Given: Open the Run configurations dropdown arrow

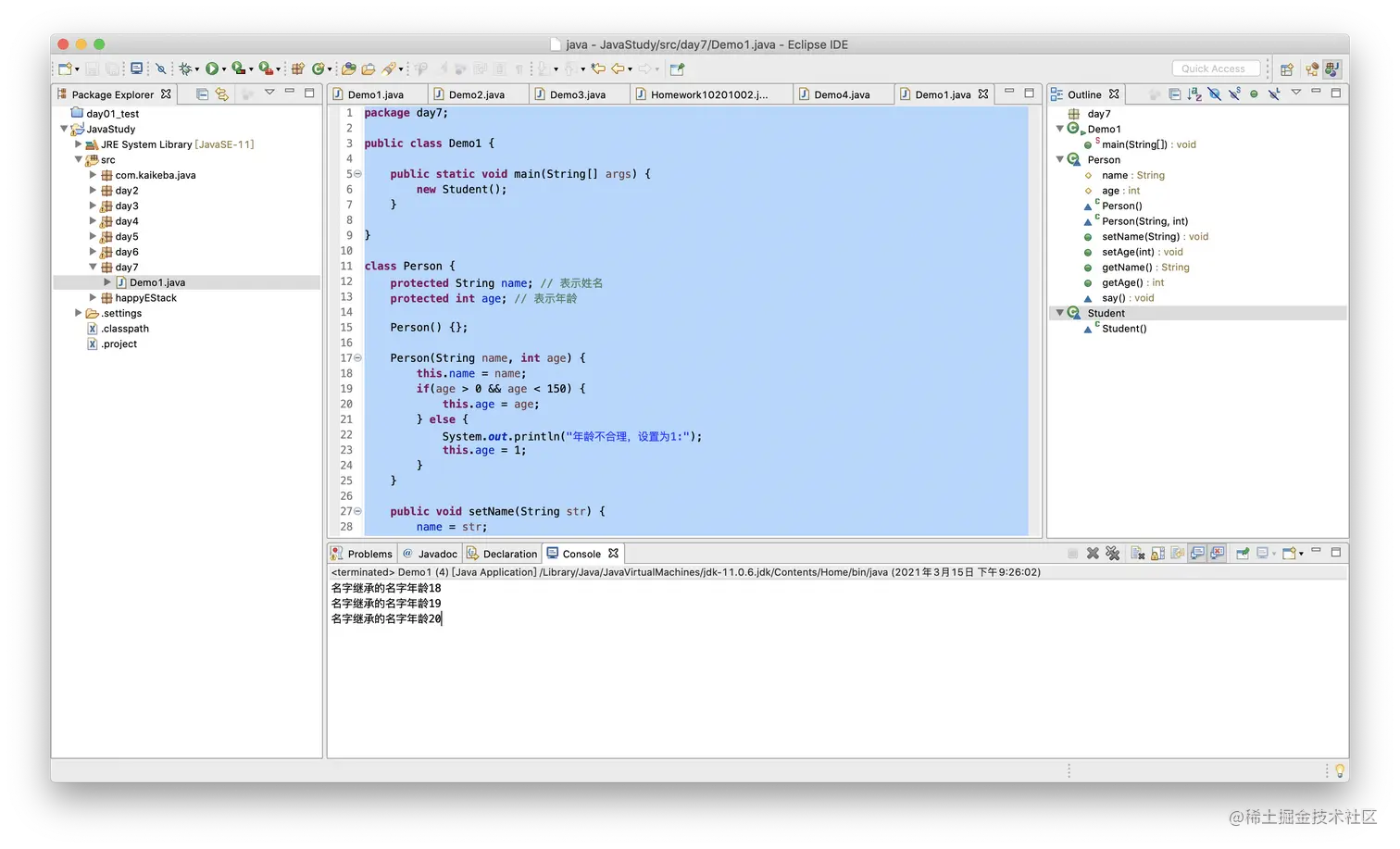Looking at the screenshot, I should point(224,69).
